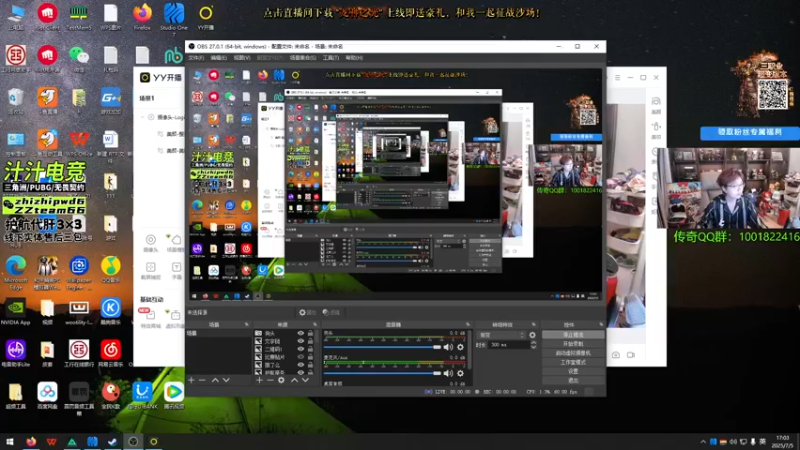Screen dimensions: 800x450
Task: Open the 视图(V) menu in OBS
Action: coord(241,58)
